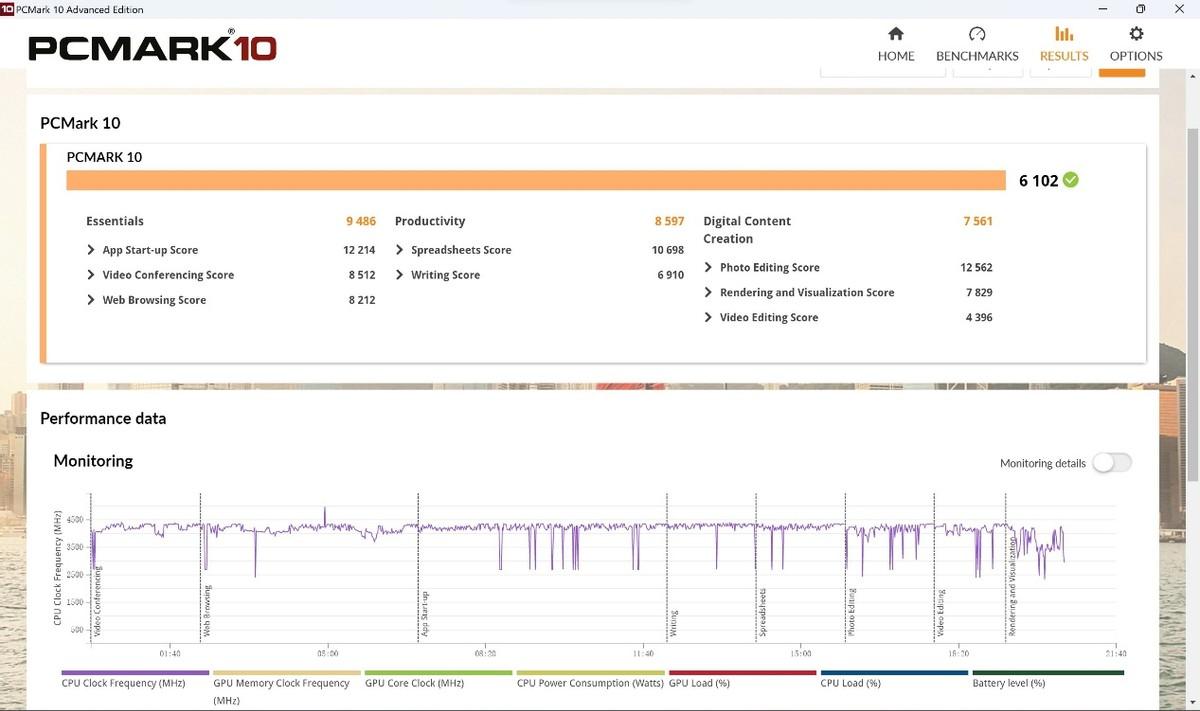
Task: Toggle the CPU Load legend series
Action: tap(894, 680)
